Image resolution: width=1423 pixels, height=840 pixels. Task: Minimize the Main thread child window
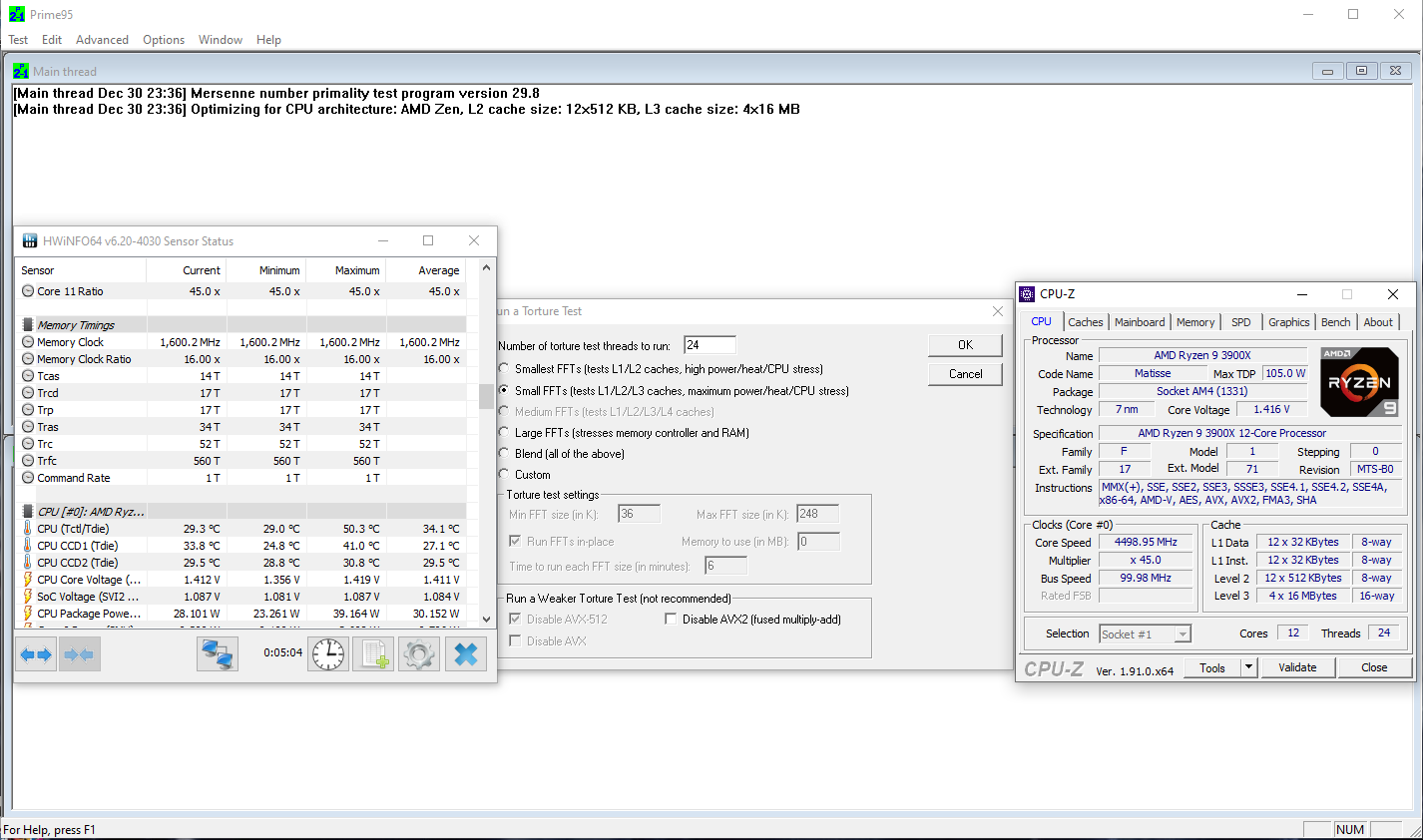[x=1327, y=71]
